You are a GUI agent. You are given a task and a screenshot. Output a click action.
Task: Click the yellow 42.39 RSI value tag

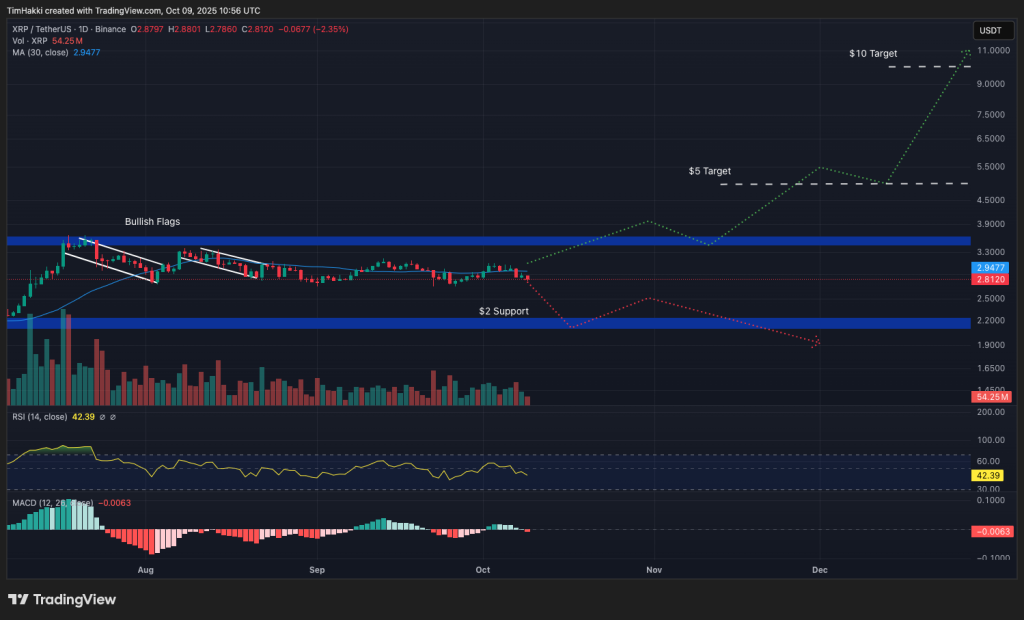[x=988, y=477]
